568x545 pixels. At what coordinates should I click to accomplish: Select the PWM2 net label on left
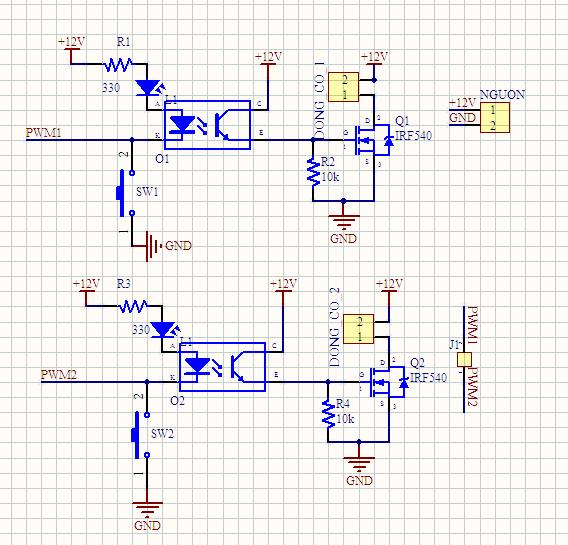(59, 374)
